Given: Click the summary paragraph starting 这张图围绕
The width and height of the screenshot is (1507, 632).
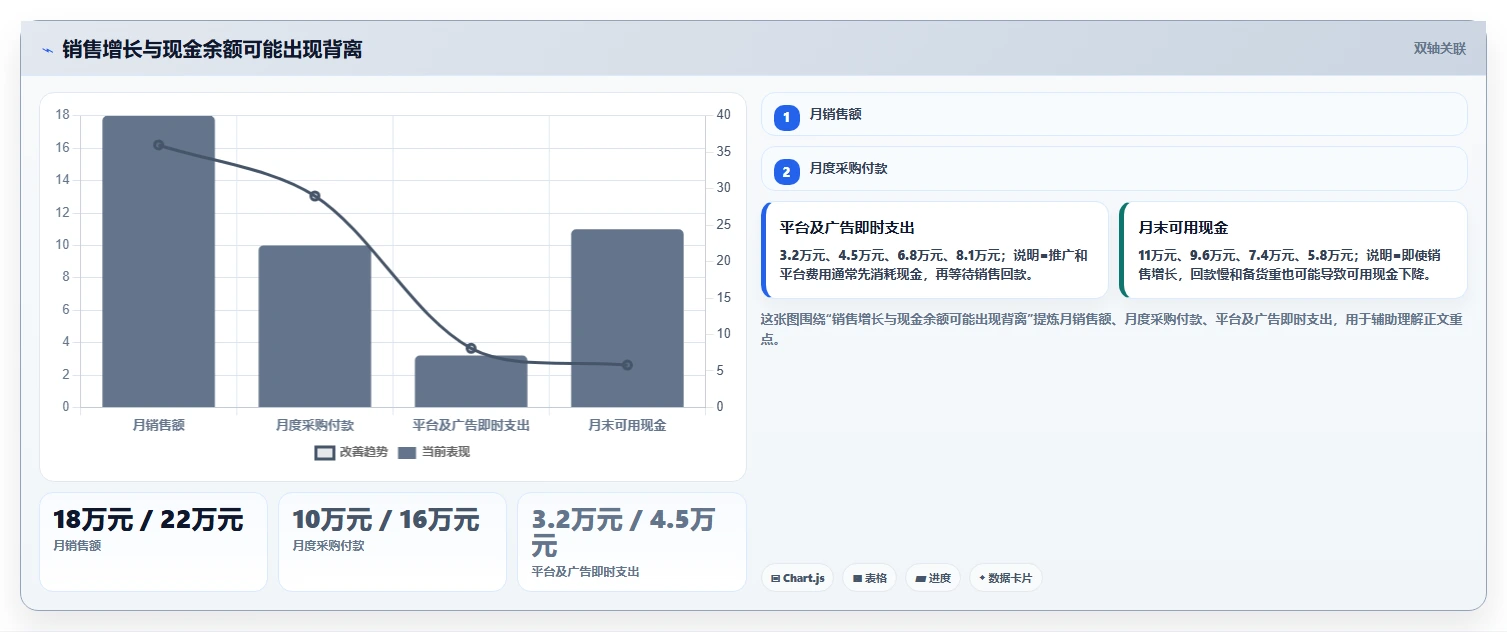Looking at the screenshot, I should pyautogui.click(x=1112, y=329).
